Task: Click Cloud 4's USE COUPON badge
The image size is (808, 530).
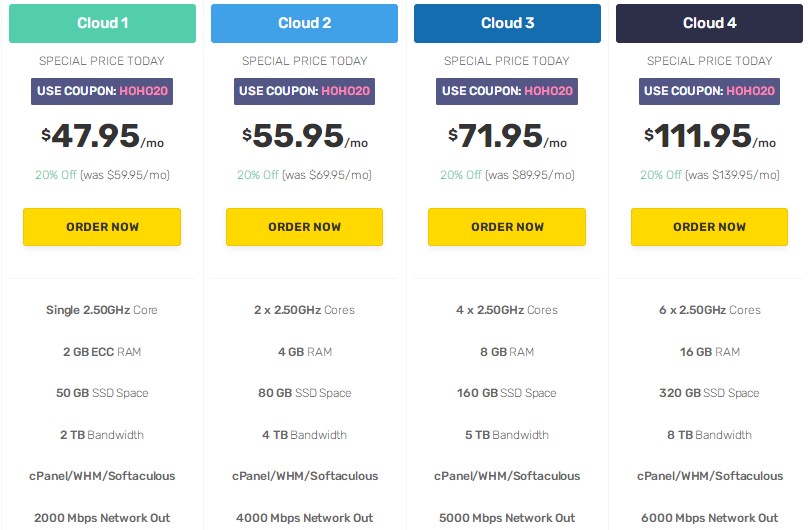Action: (709, 91)
